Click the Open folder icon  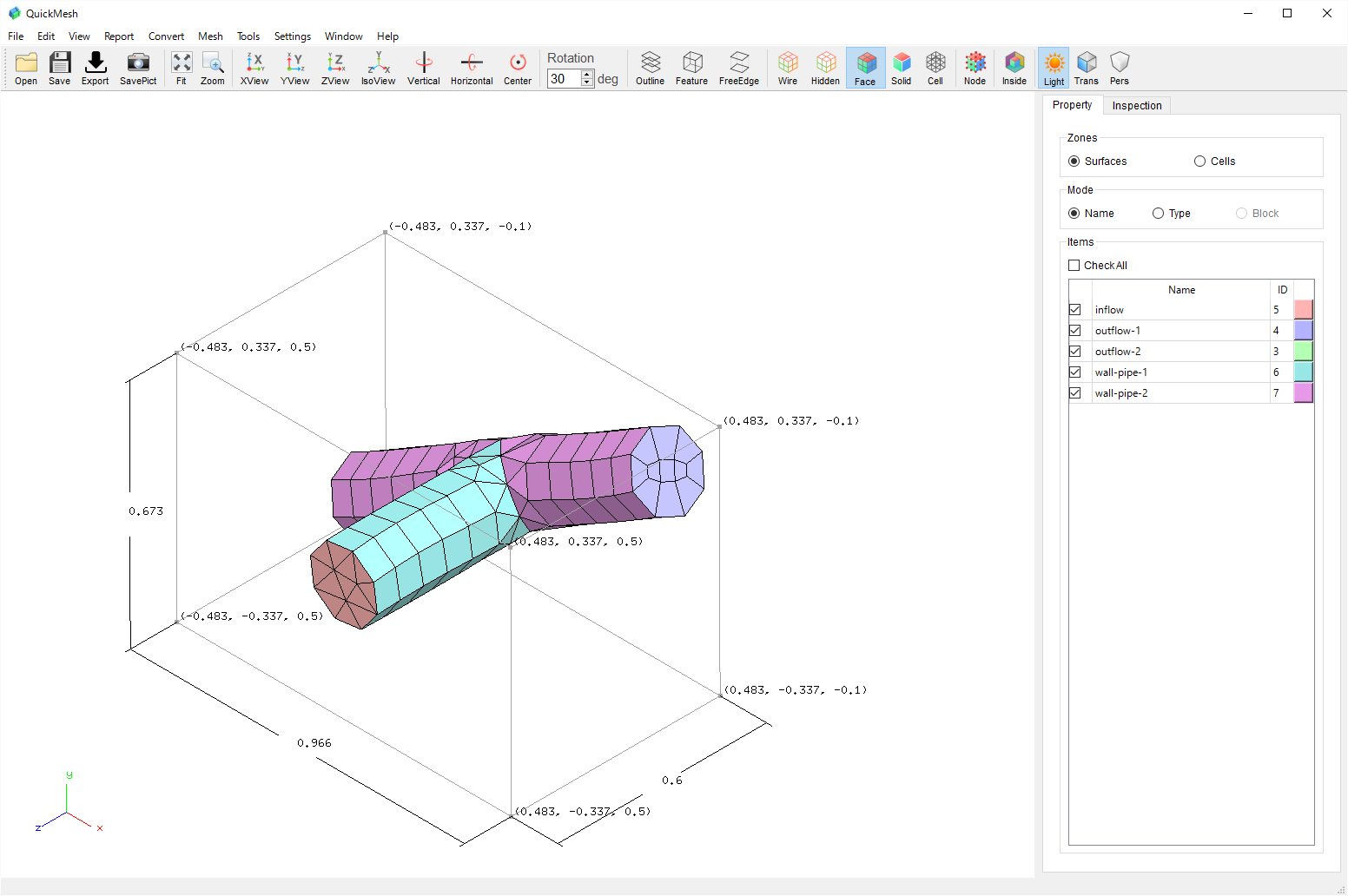[26, 68]
